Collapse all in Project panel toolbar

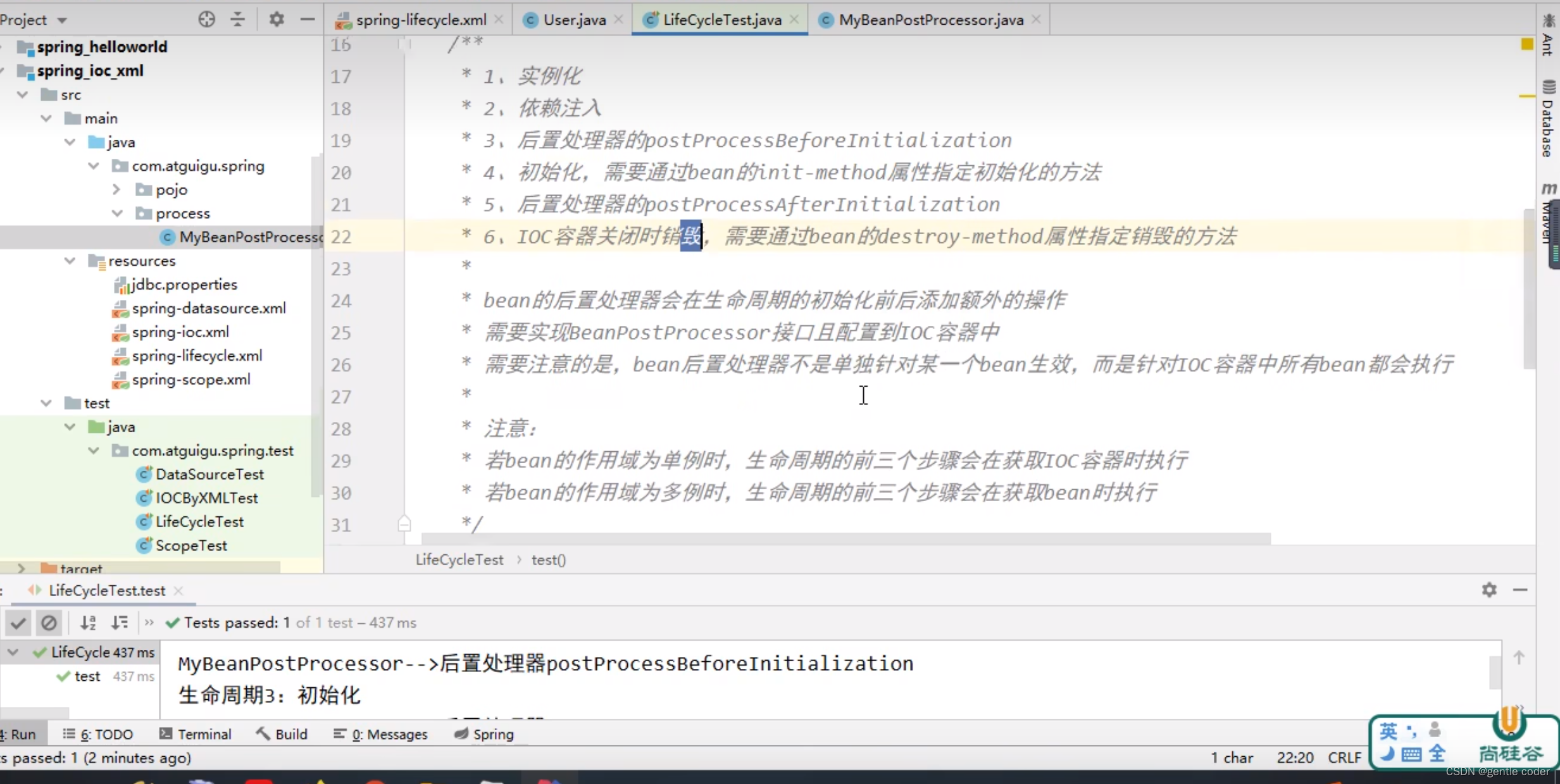coord(237,20)
